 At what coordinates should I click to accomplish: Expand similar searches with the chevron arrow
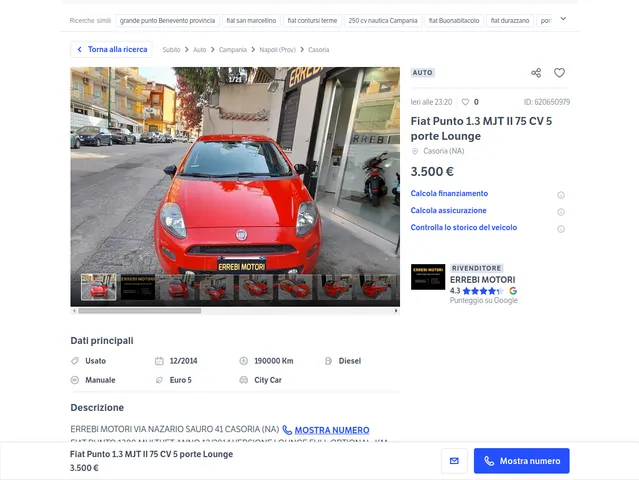pyautogui.click(x=563, y=19)
